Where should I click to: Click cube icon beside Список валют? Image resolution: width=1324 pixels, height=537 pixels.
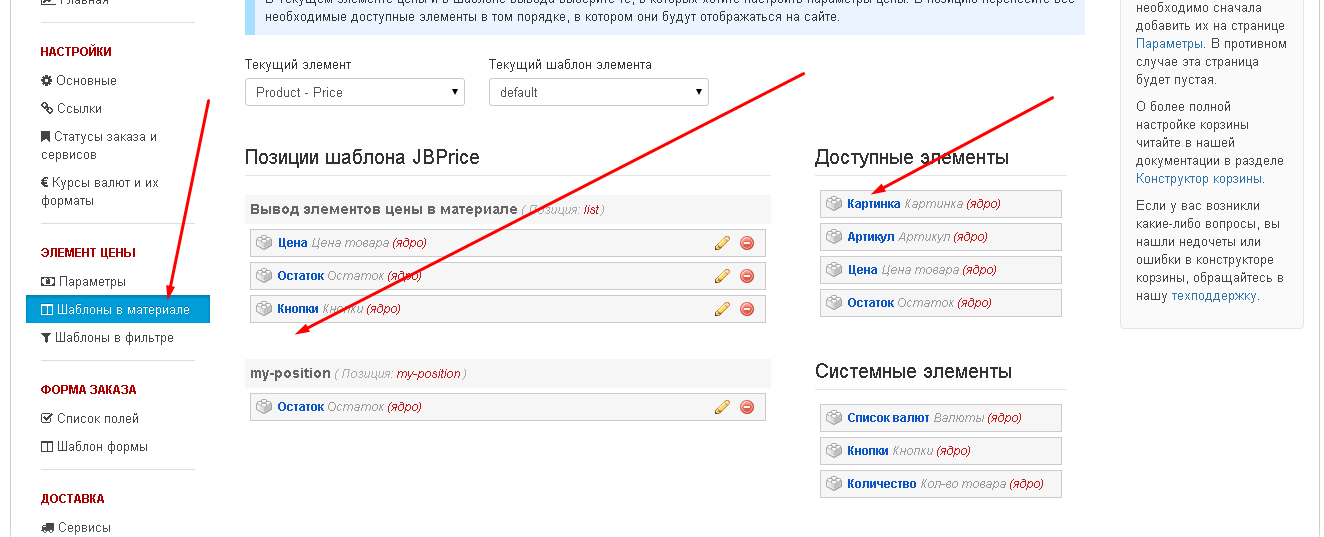[x=834, y=418]
